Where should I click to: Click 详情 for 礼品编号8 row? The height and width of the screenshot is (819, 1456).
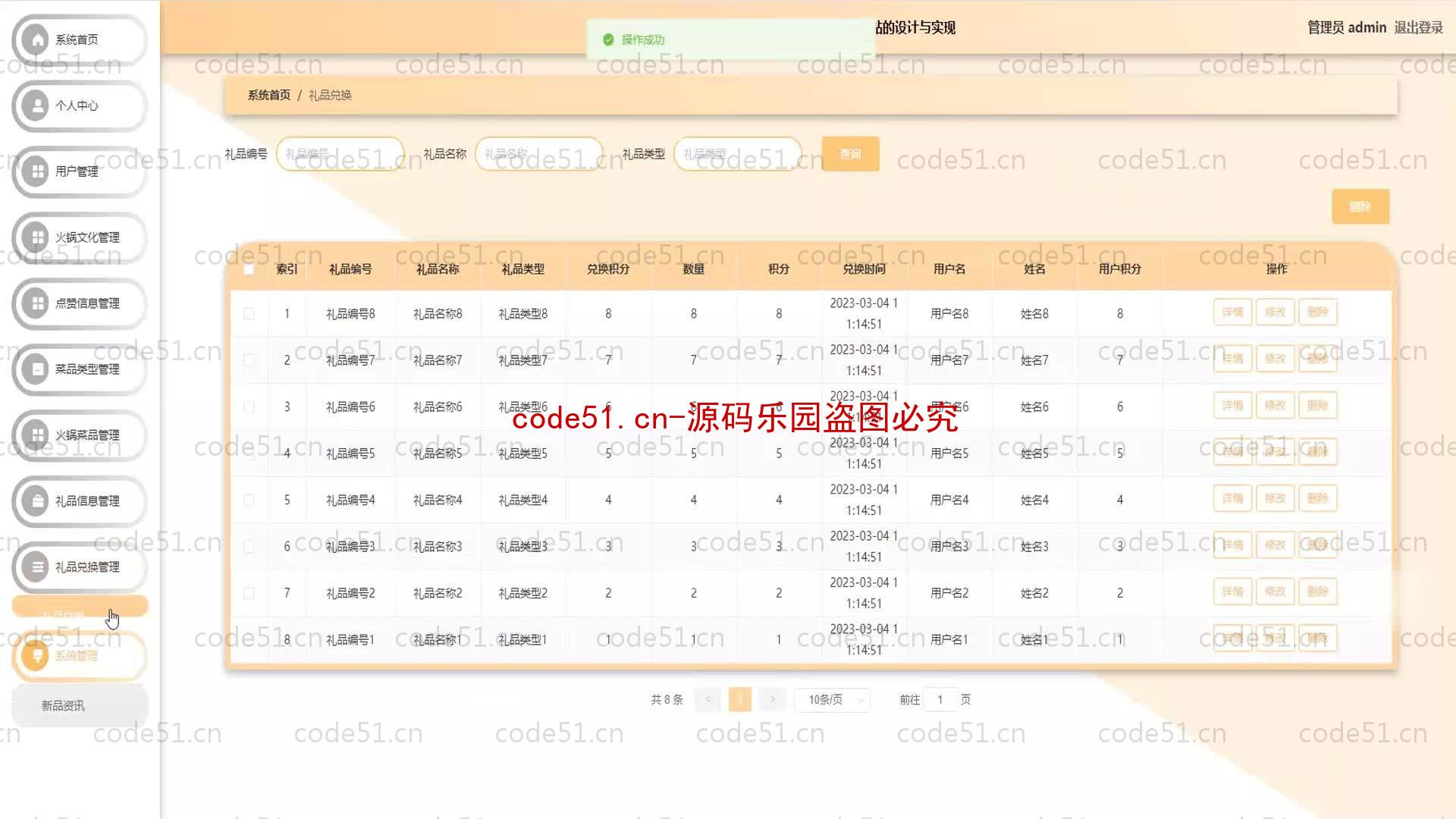[x=1232, y=312]
